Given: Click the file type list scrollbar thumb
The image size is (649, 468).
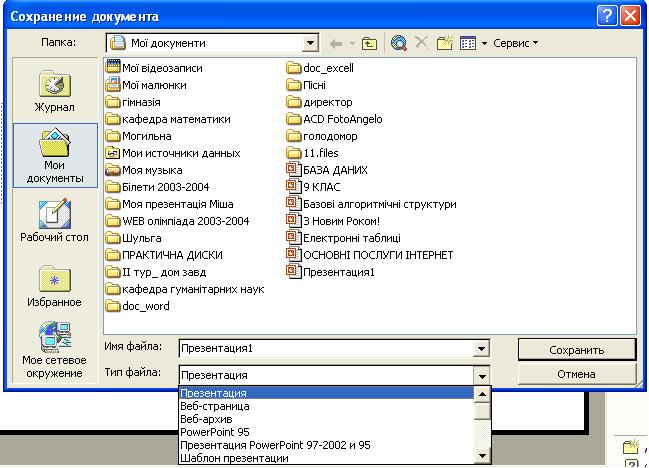Looking at the screenshot, I should tap(482, 410).
